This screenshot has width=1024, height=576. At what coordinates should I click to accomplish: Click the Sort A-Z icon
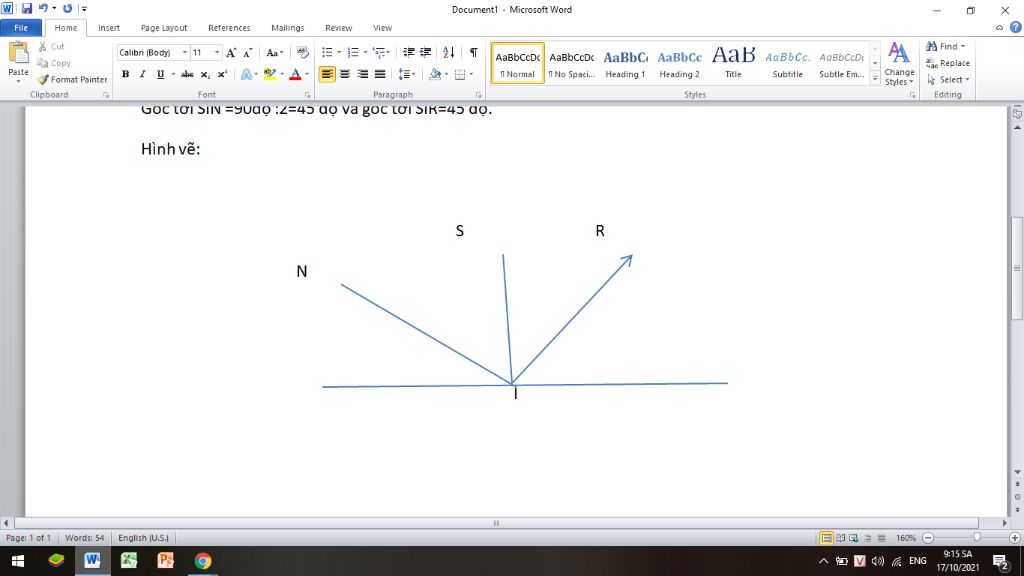point(449,52)
